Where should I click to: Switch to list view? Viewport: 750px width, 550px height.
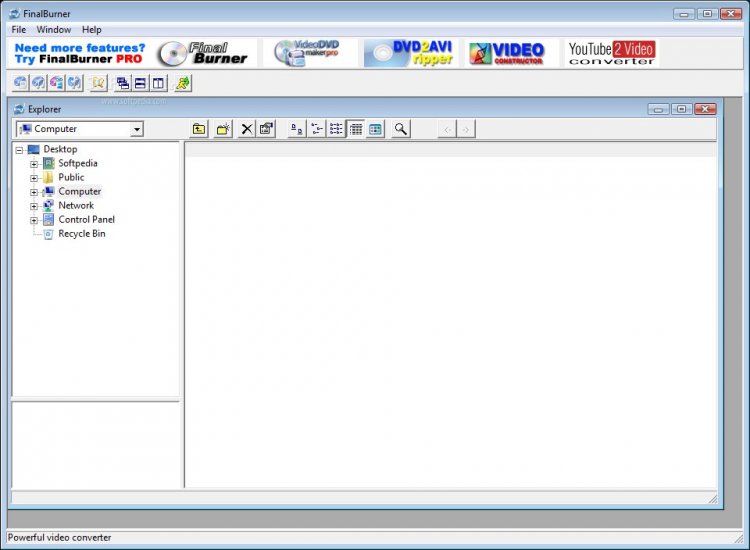pos(336,129)
